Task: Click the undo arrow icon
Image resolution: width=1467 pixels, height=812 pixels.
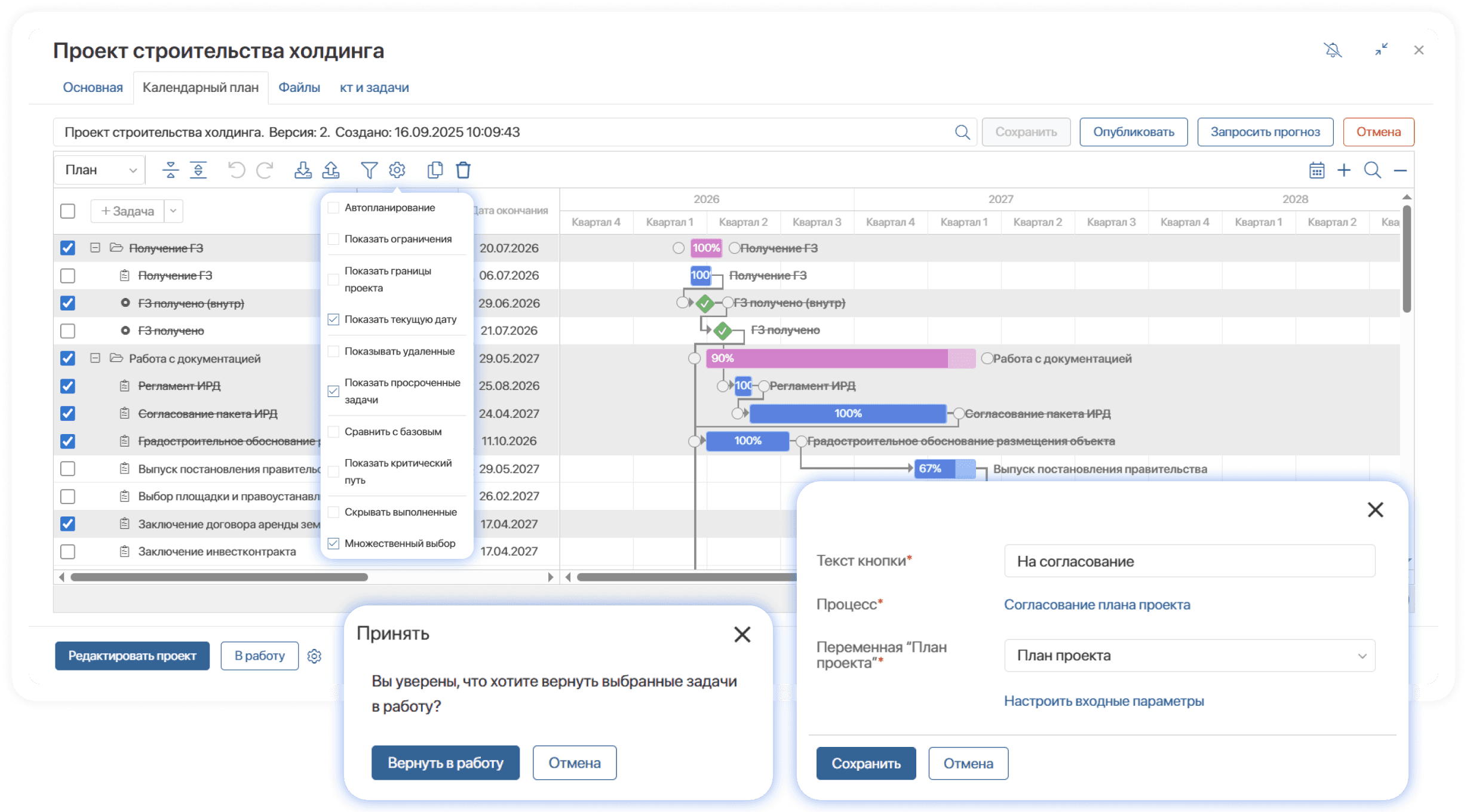Action: click(237, 170)
